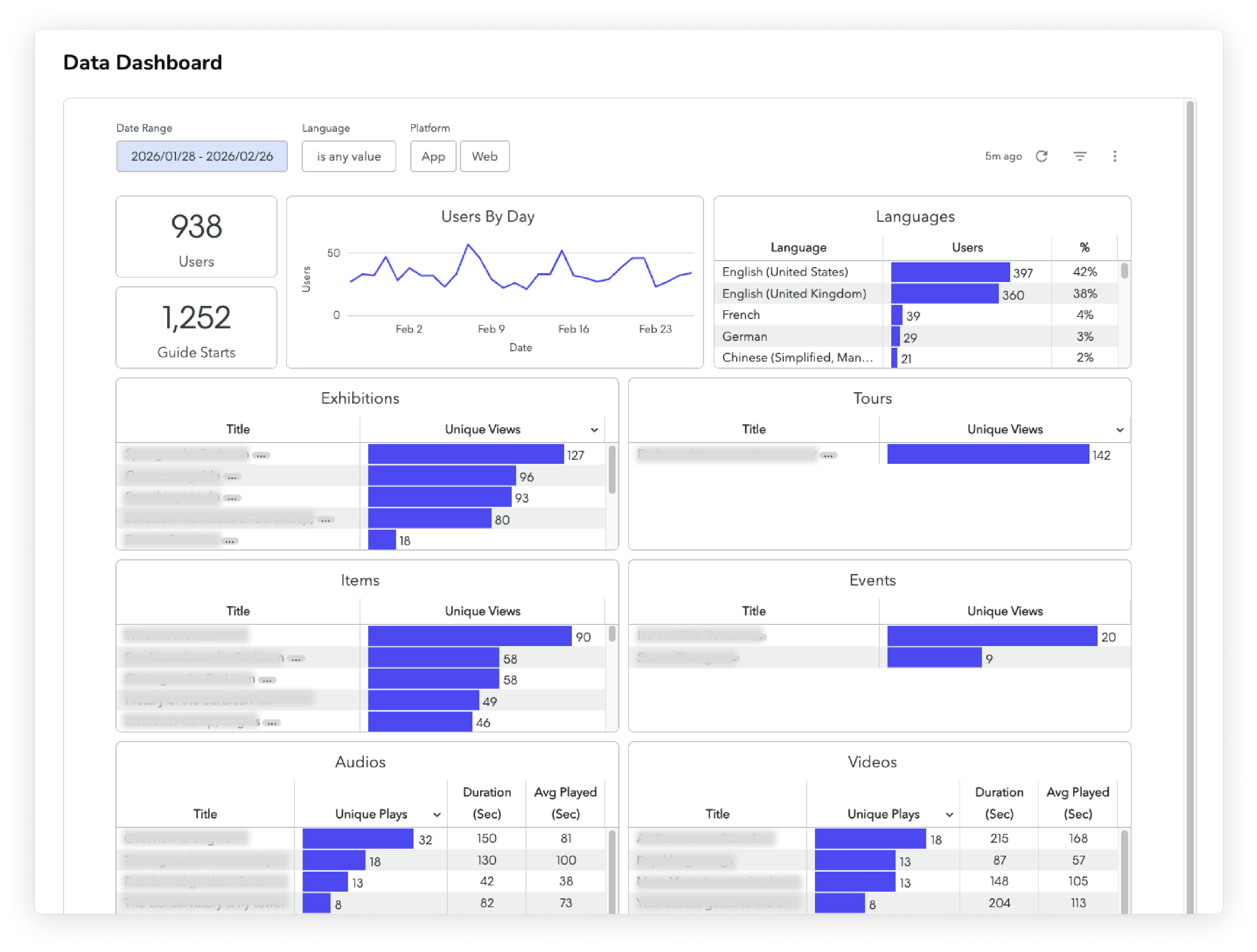Click ellipsis on fourth Exhibitions row
This screenshot has height=952, width=1257.
(326, 520)
